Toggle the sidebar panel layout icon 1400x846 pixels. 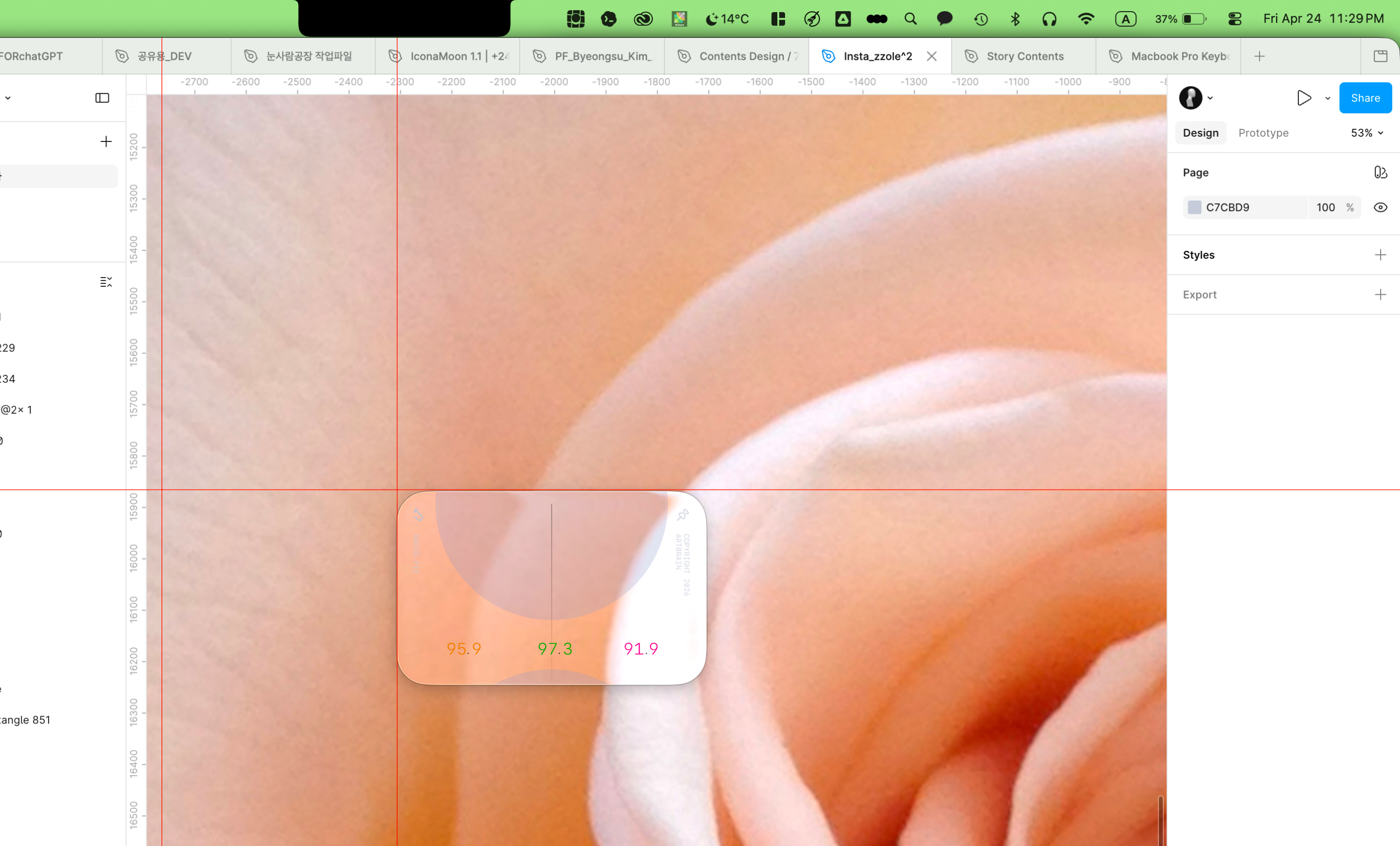tap(102, 98)
